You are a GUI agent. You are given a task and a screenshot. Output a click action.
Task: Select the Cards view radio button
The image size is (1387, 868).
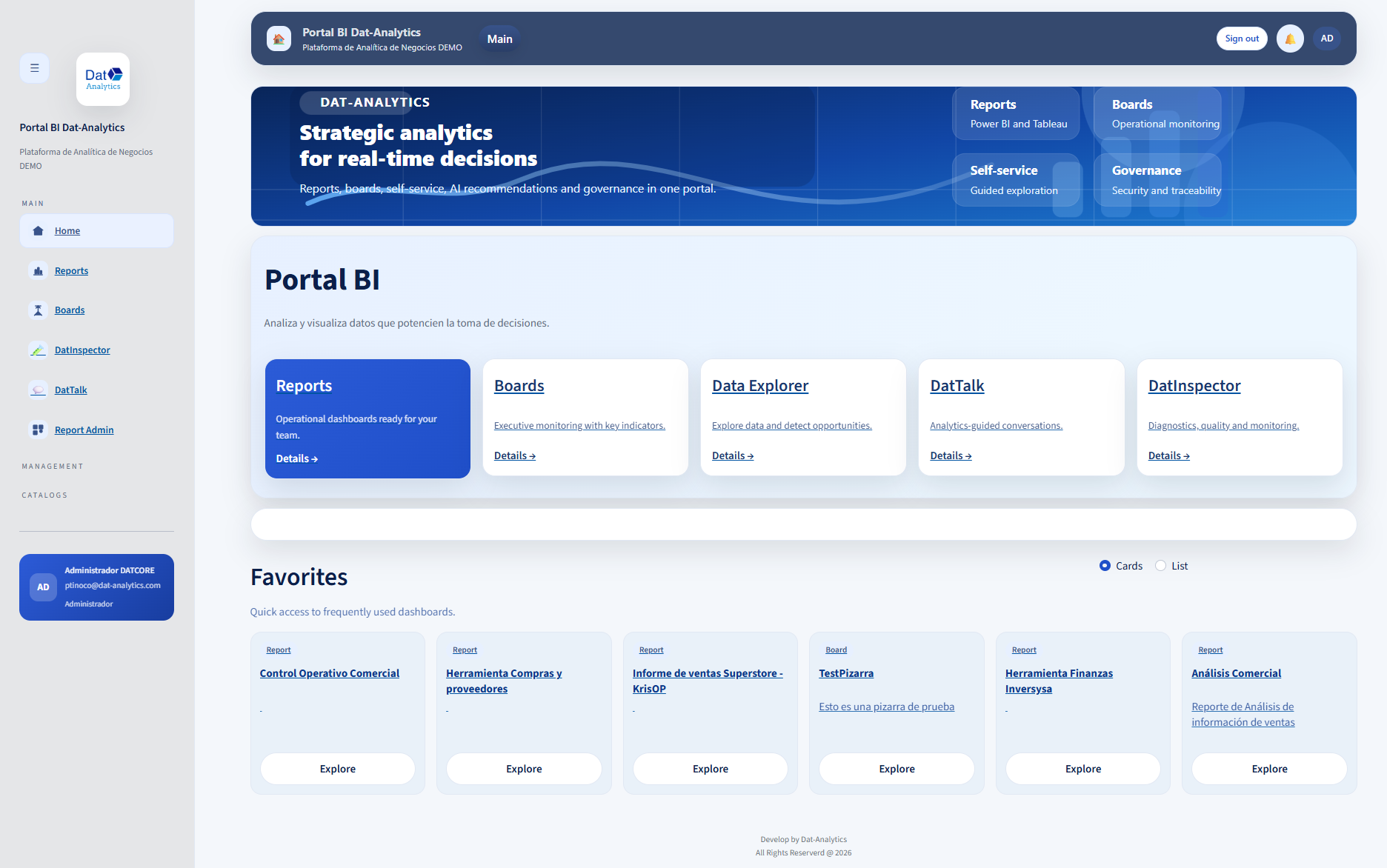pyautogui.click(x=1105, y=566)
